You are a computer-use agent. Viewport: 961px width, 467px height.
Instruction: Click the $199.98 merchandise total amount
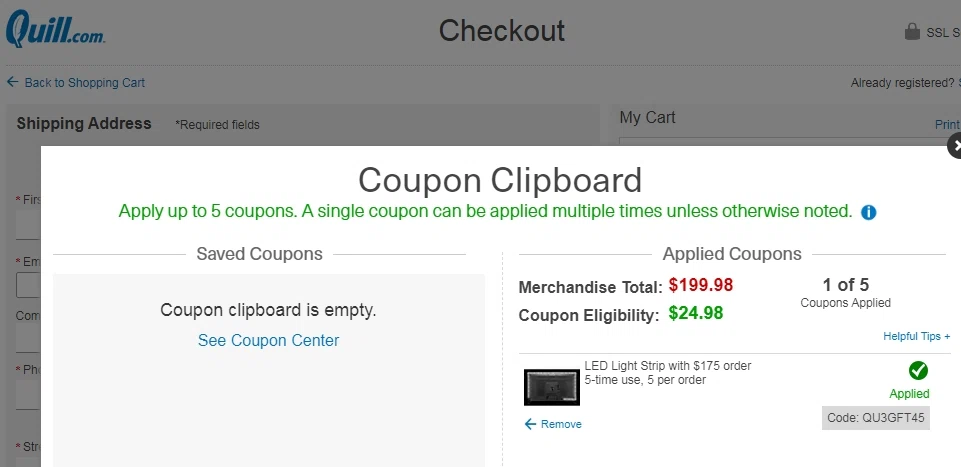701,285
